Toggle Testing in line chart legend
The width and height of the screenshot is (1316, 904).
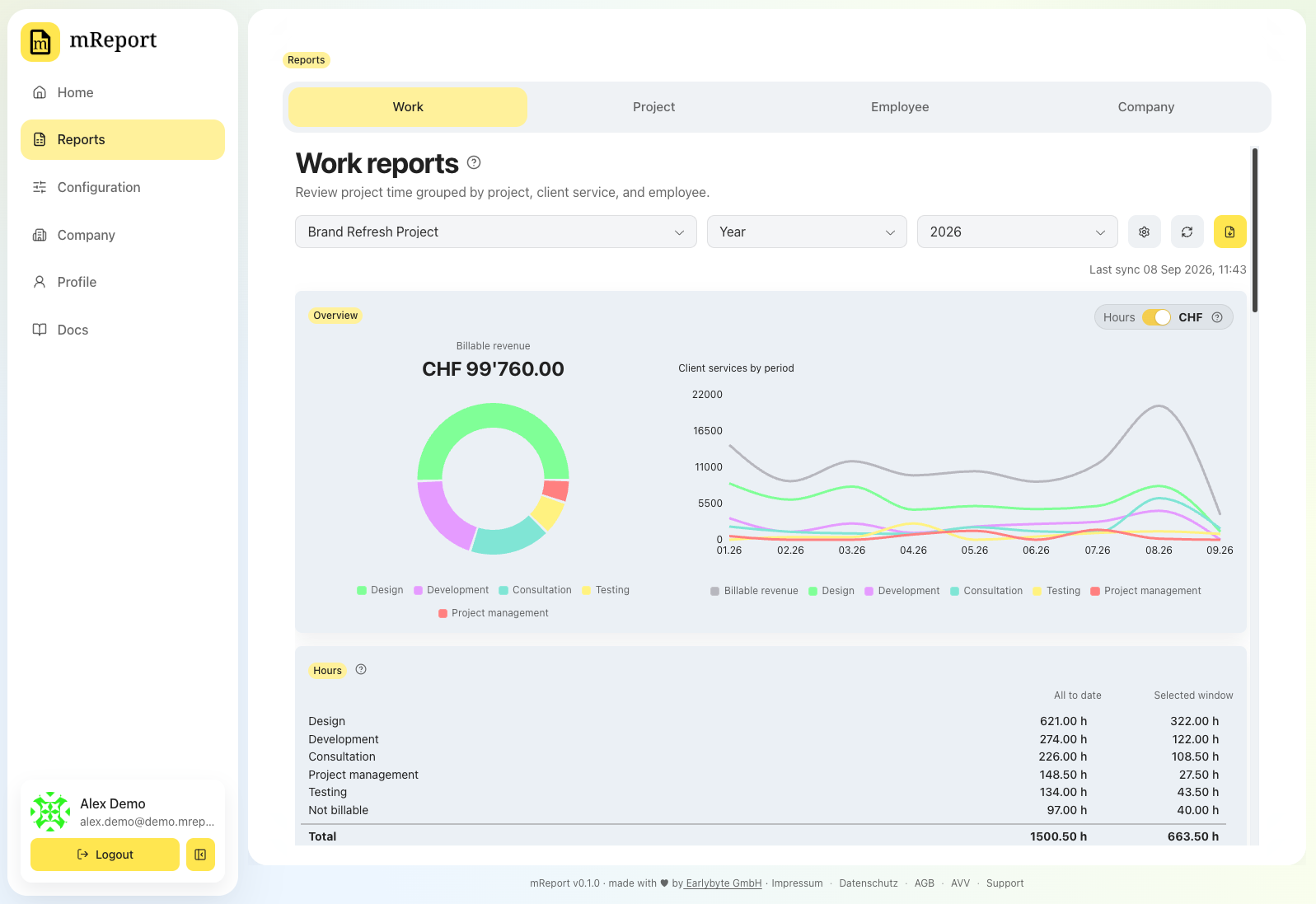pyautogui.click(x=1056, y=591)
